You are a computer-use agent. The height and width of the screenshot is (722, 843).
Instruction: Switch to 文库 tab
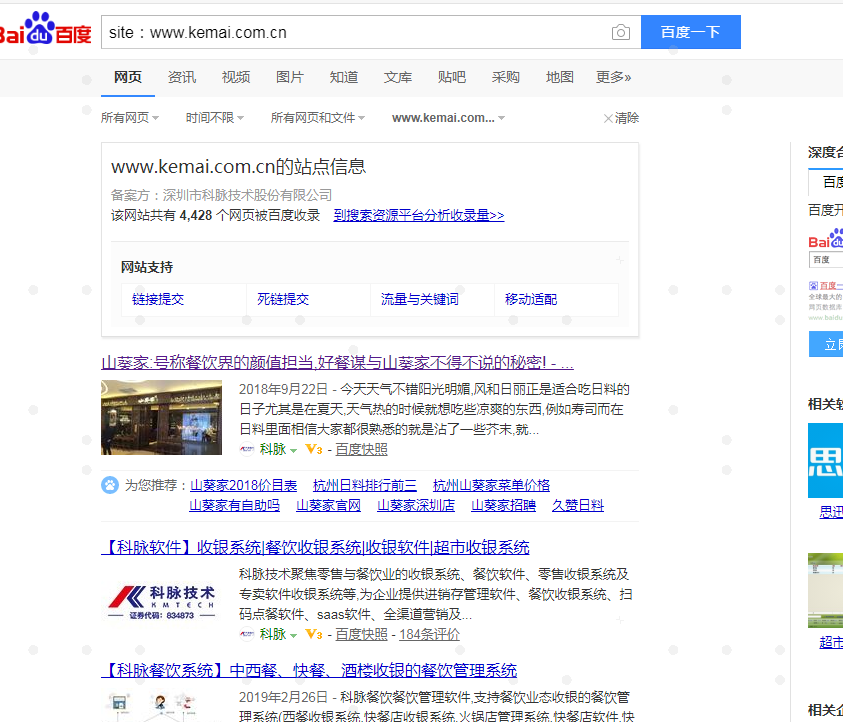click(398, 77)
